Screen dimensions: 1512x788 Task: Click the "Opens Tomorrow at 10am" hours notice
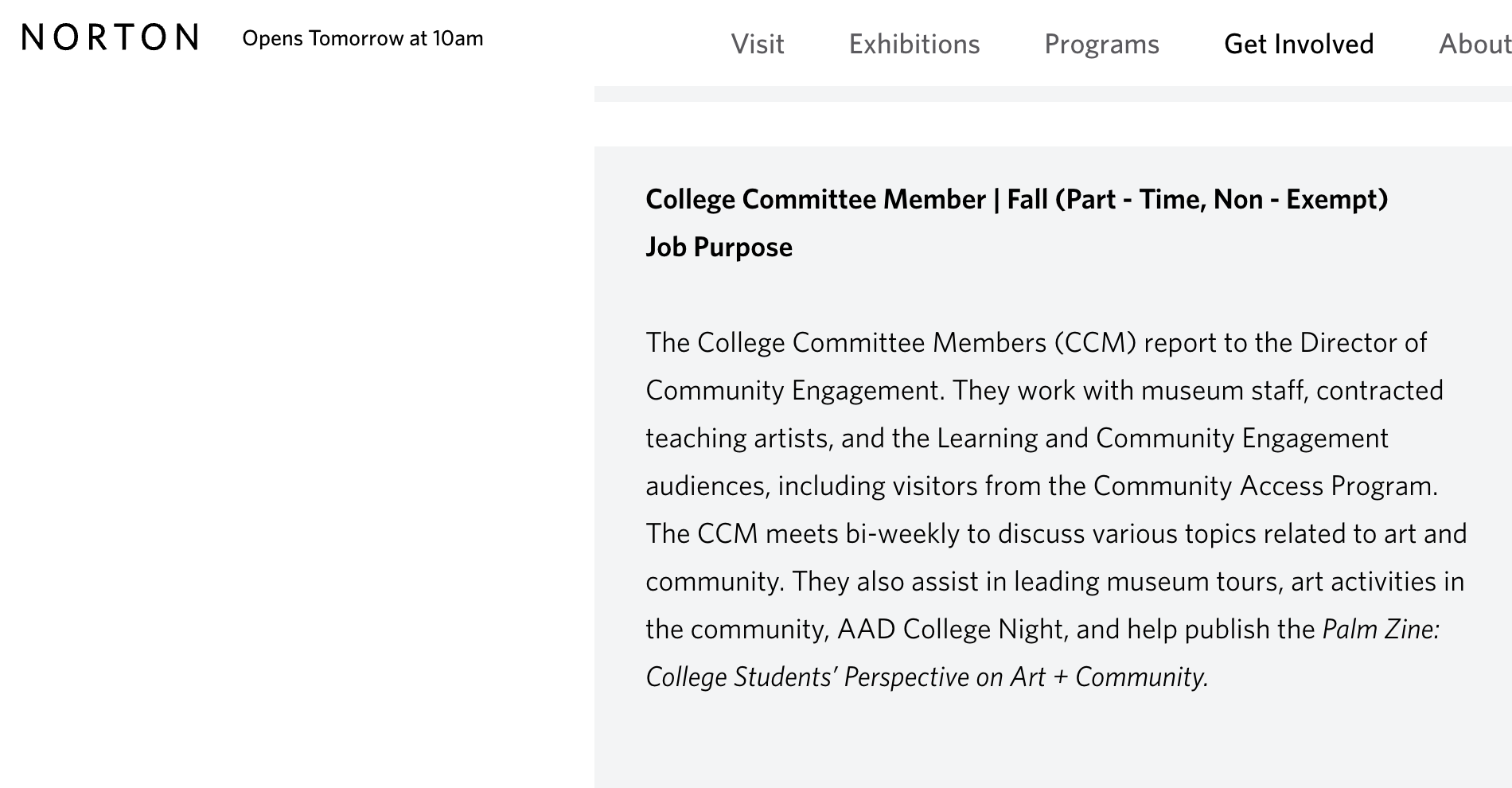362,38
